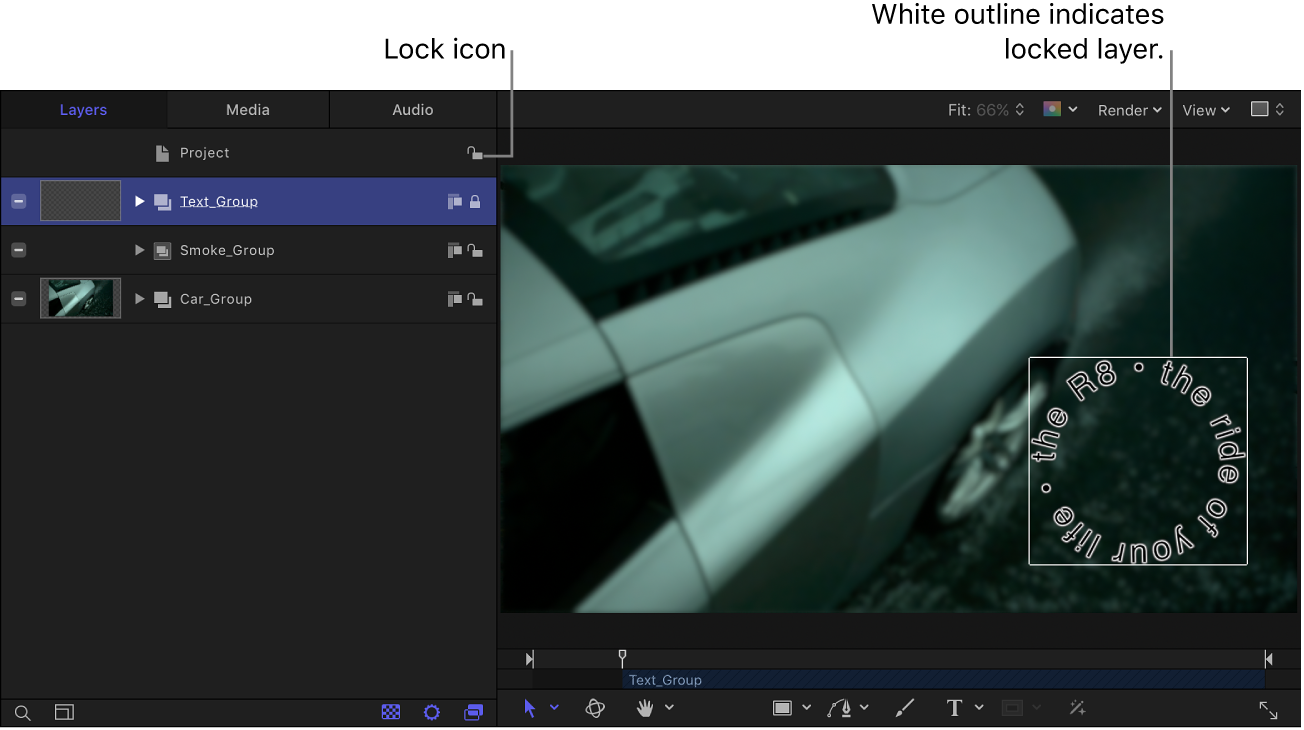Expand the Car_Group disclosure triangle

pos(139,299)
